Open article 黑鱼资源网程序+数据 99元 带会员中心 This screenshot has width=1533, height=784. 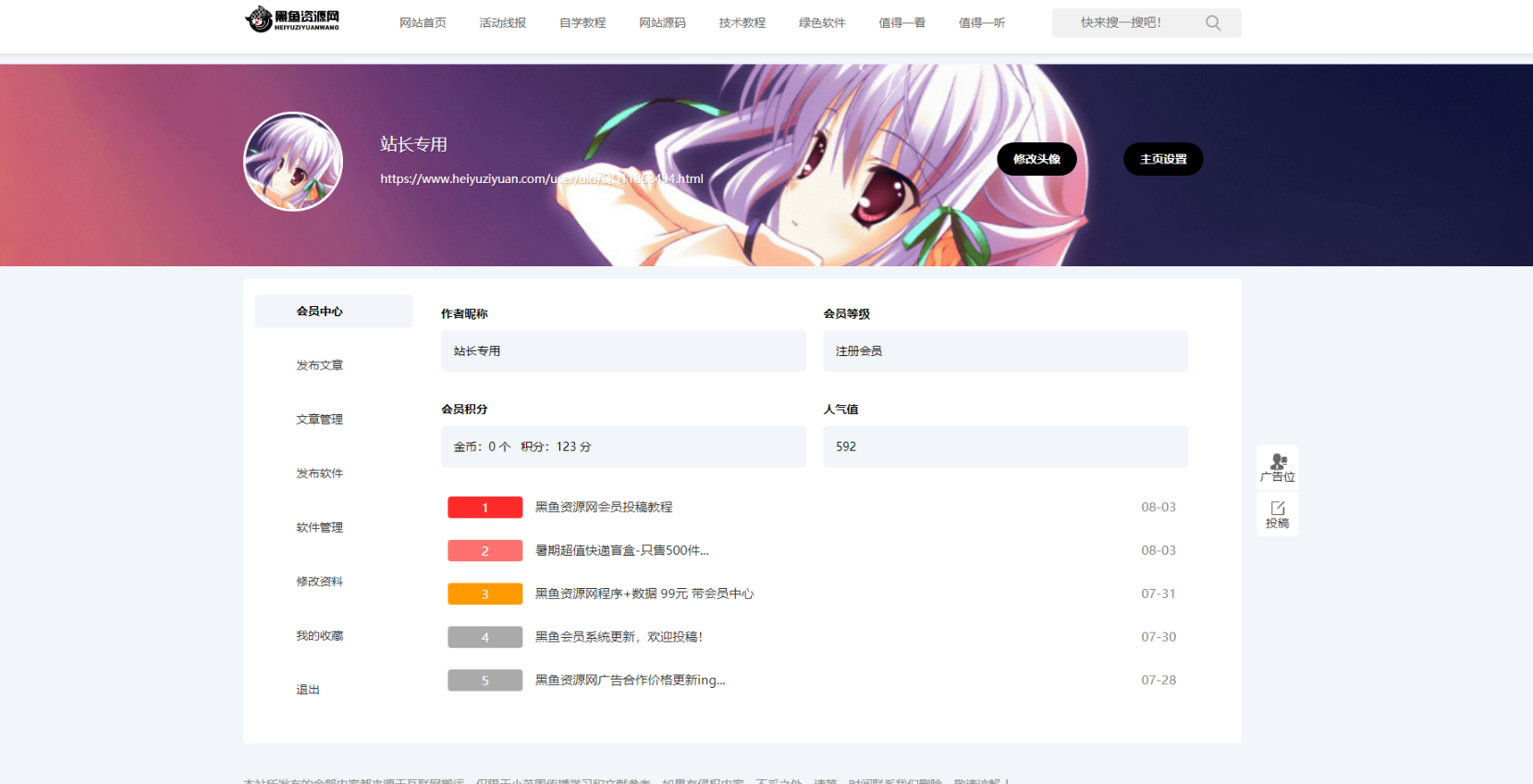pyautogui.click(x=644, y=594)
